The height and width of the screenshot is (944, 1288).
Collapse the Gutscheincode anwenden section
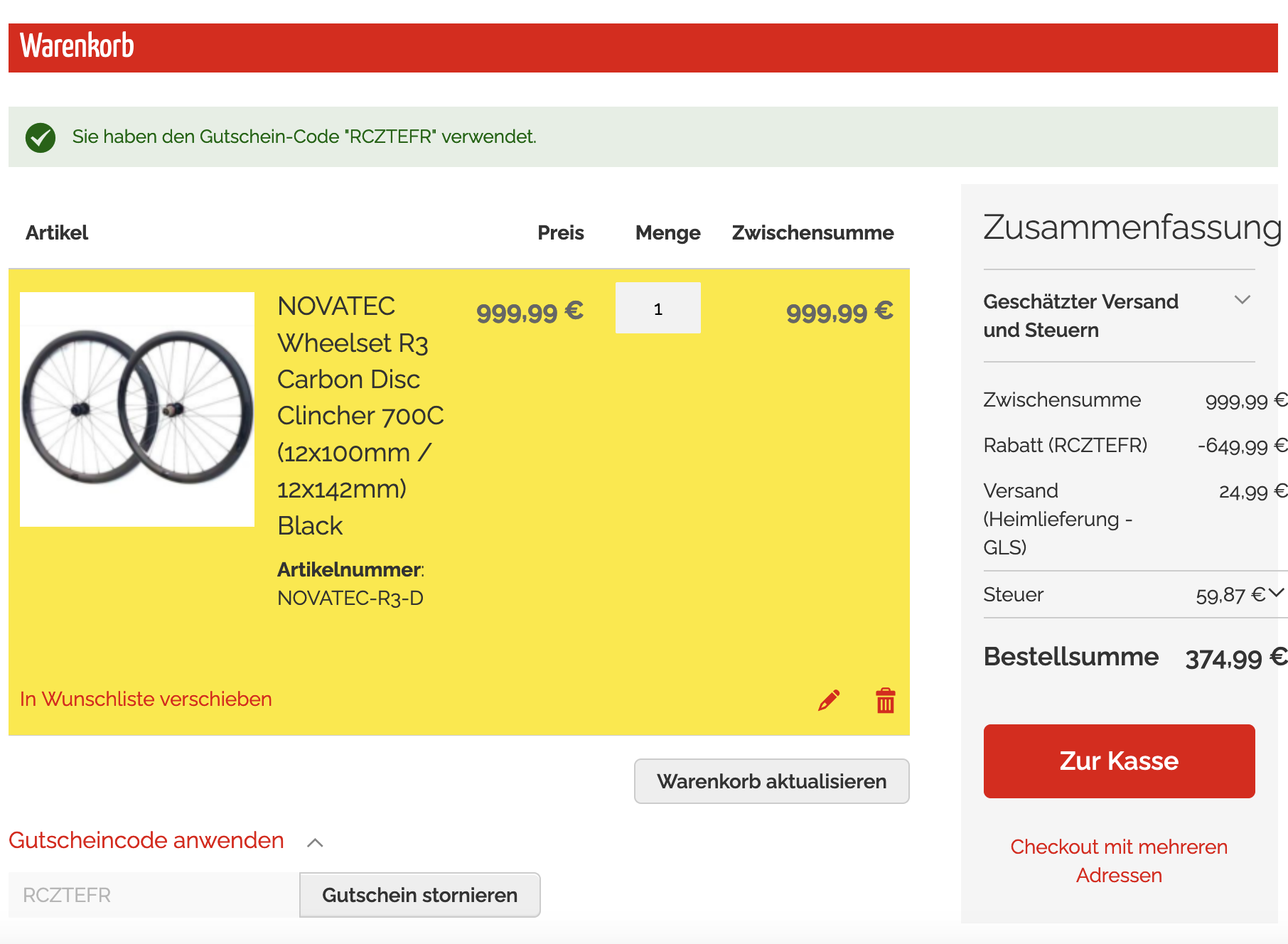pos(315,842)
